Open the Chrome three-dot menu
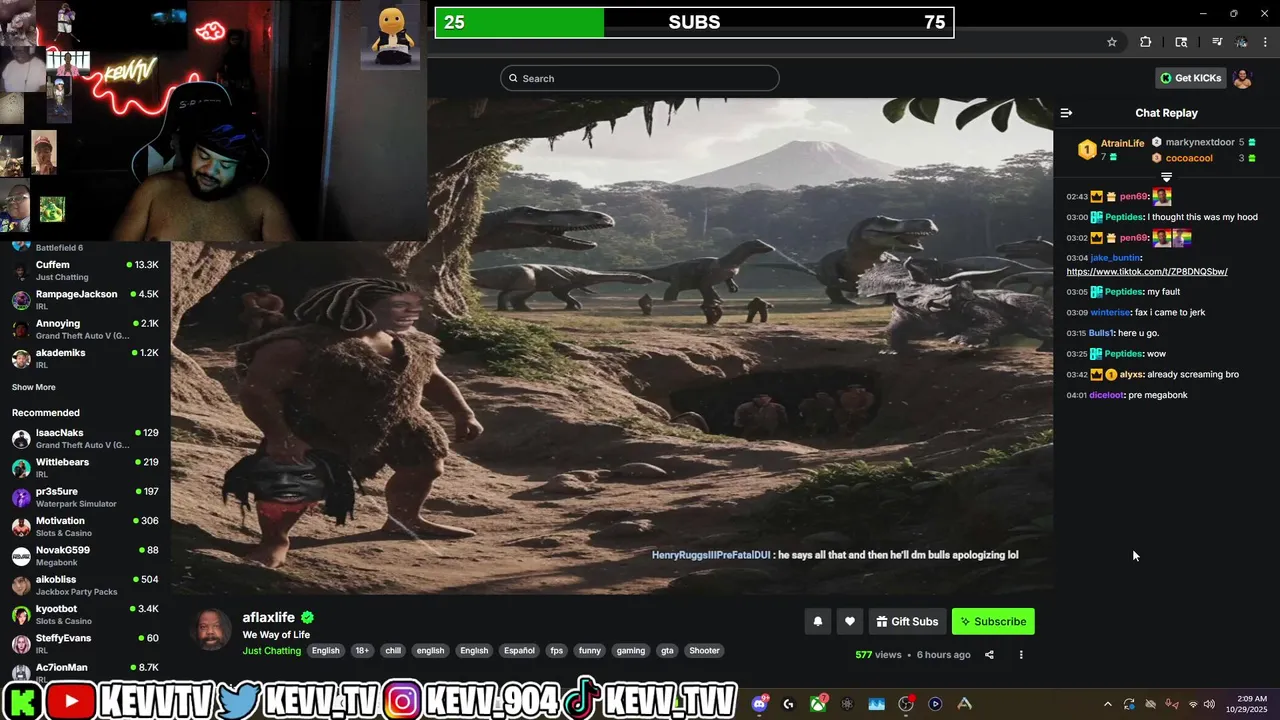This screenshot has height=720, width=1280. click(1266, 42)
